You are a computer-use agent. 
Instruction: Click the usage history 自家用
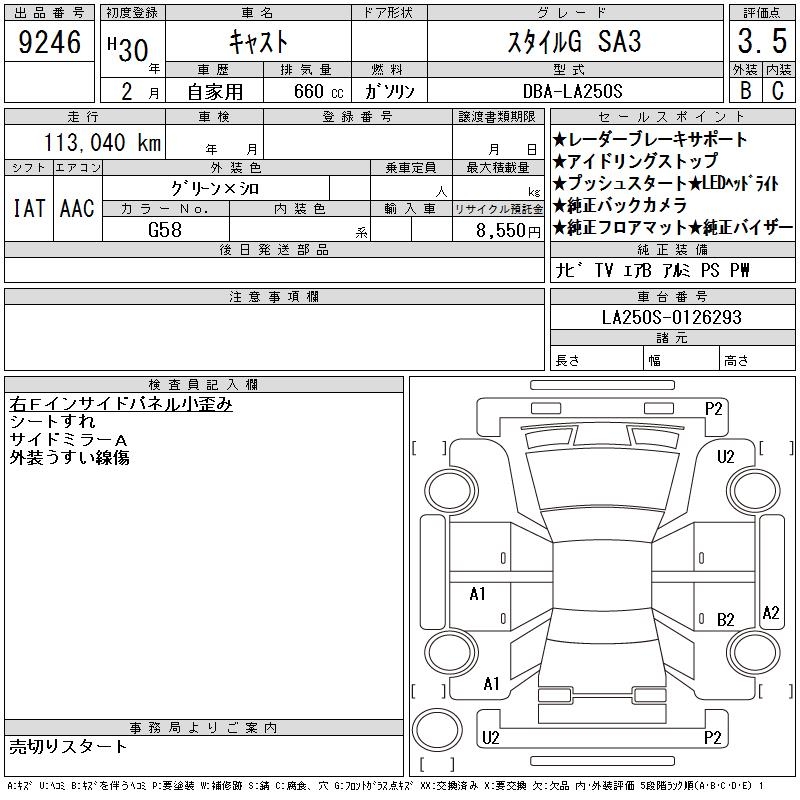click(x=215, y=92)
